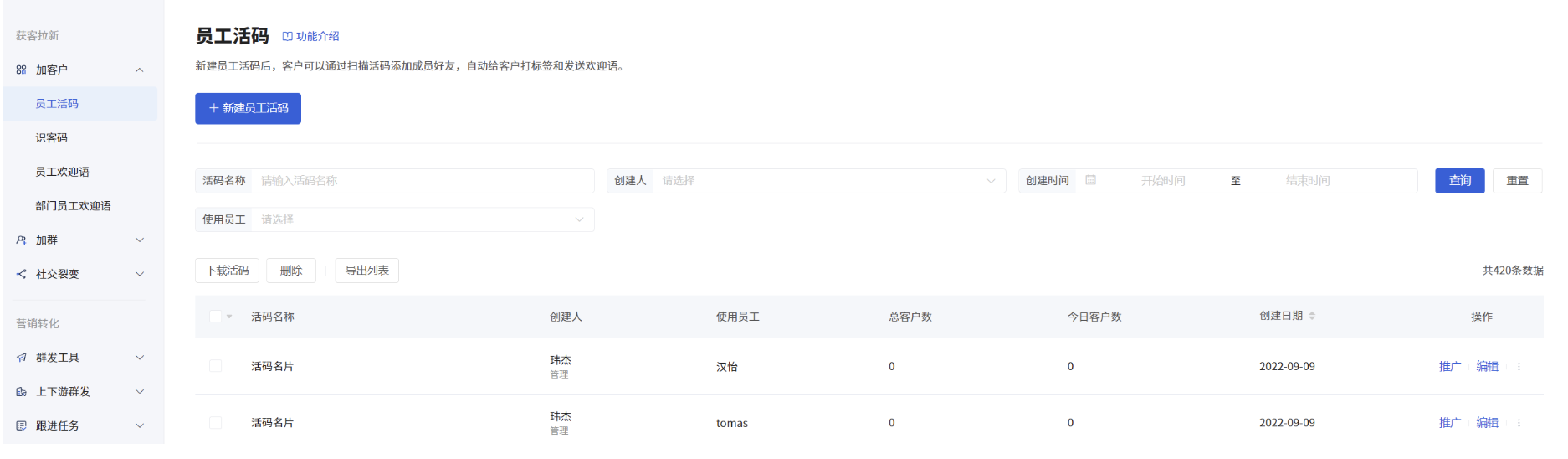This screenshot has height=459, width=1568.
Task: Click the 社交裂变 share icon
Action: point(21,274)
